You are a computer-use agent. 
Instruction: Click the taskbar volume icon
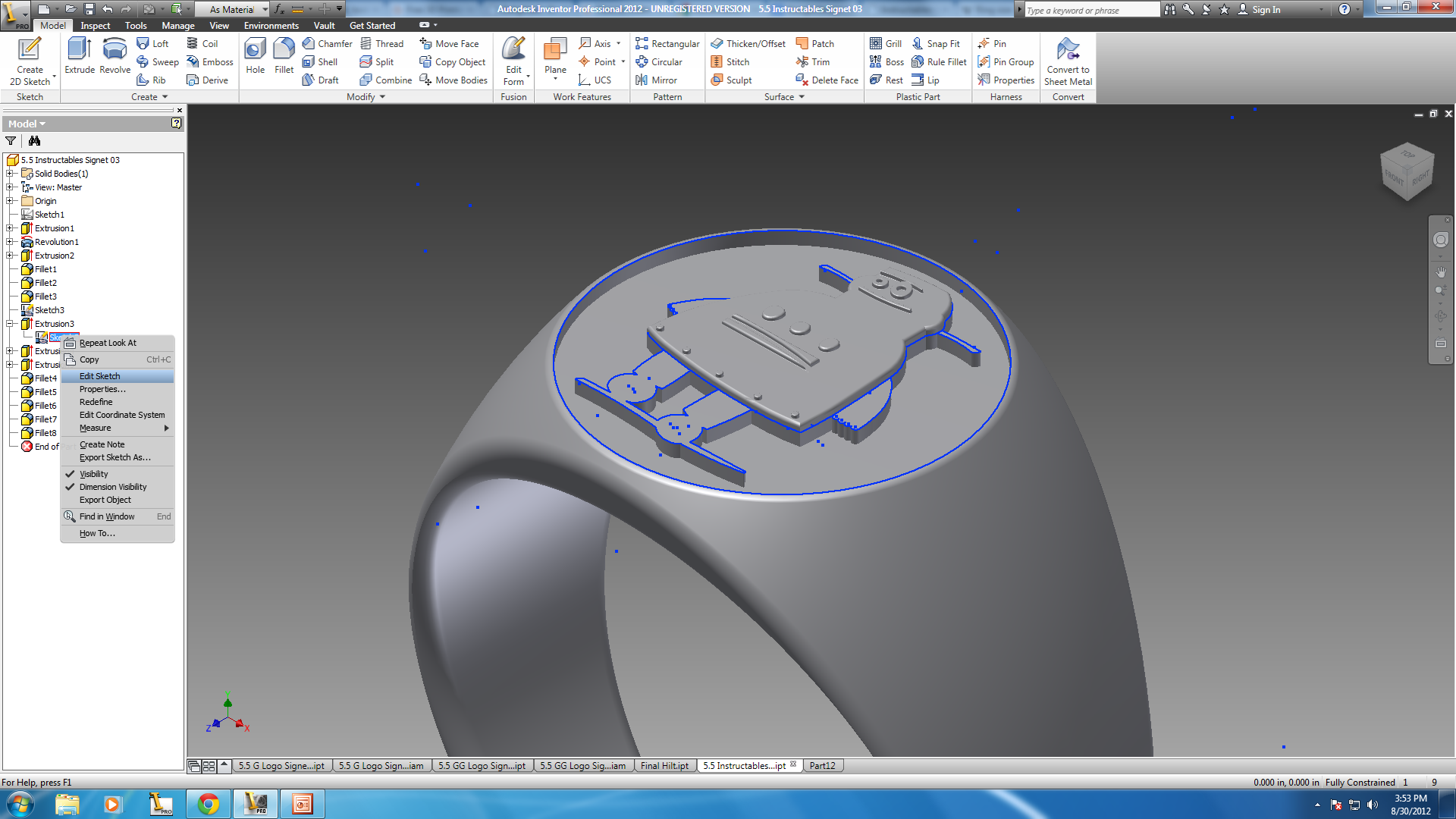click(1373, 805)
